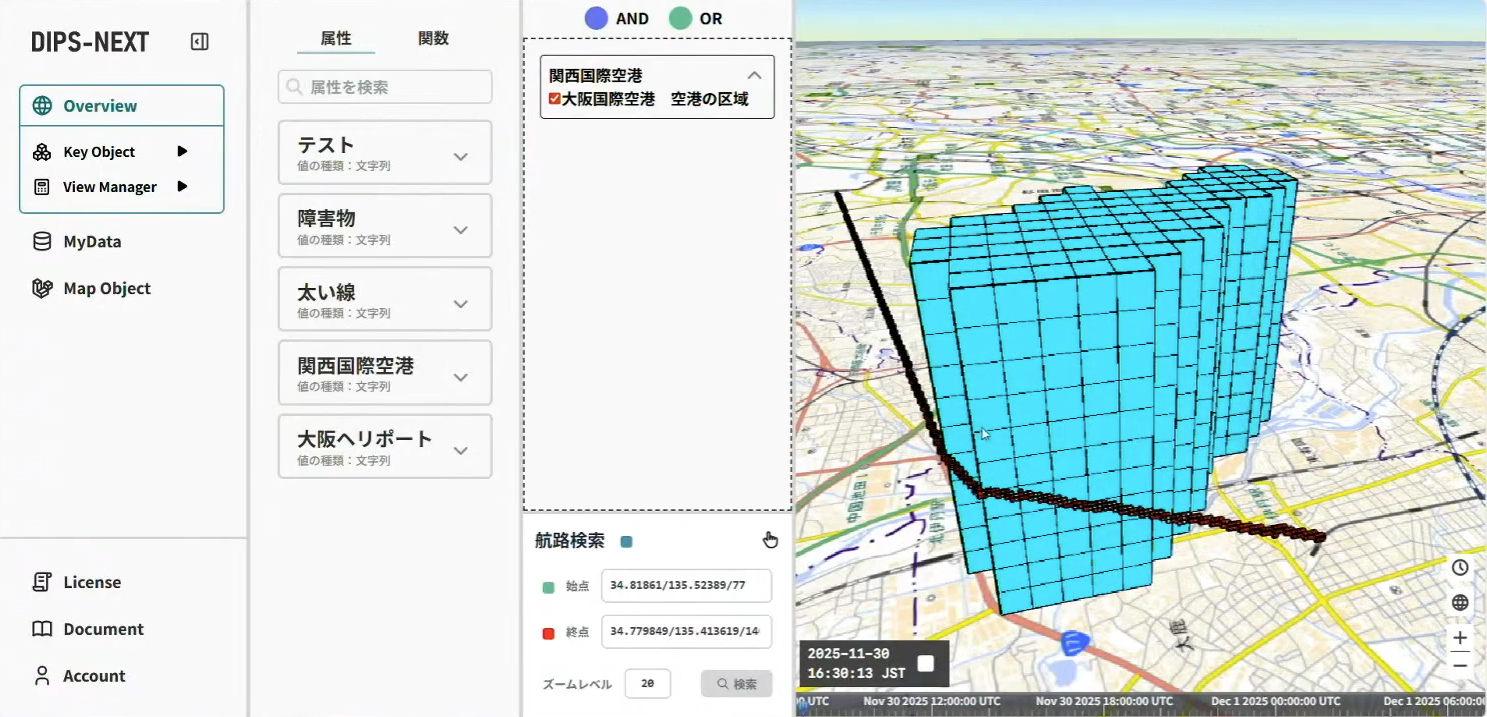
Task: Open MyData database section
Action: [x=92, y=241]
